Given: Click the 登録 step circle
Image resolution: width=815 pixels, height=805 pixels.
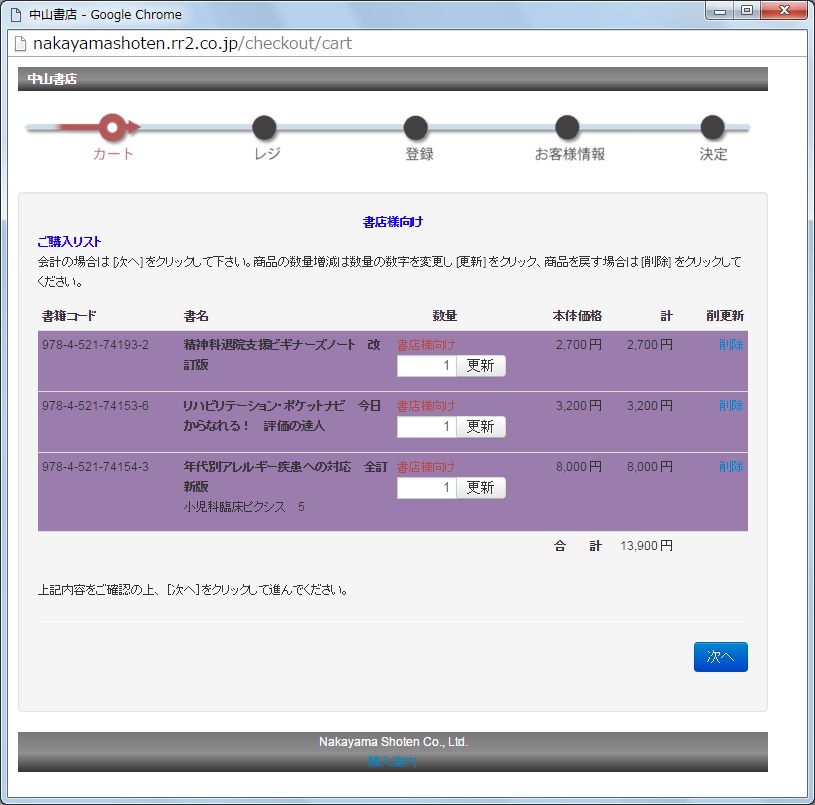Looking at the screenshot, I should 416,128.
